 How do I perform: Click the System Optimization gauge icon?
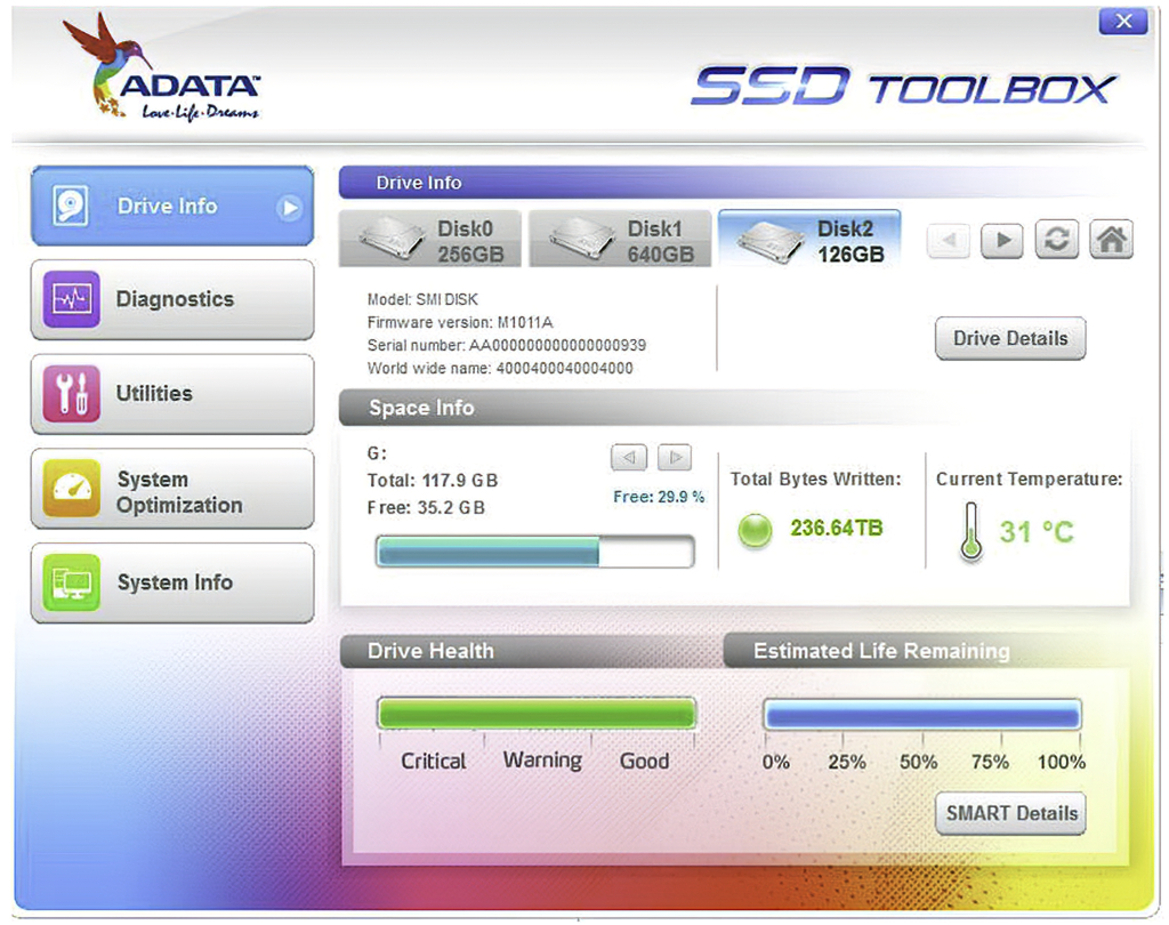click(x=71, y=488)
